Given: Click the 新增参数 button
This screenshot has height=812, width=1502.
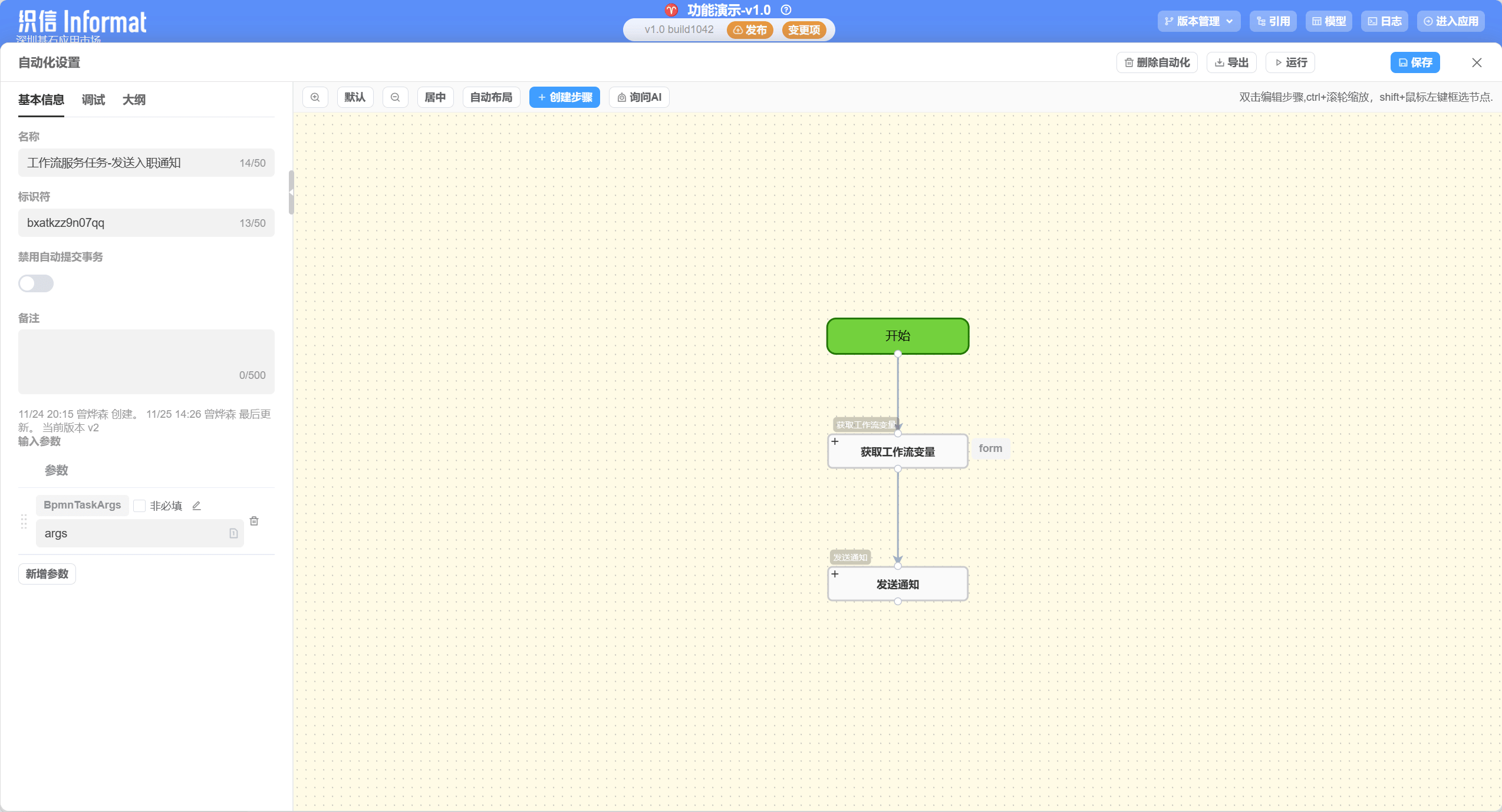Looking at the screenshot, I should pos(47,574).
